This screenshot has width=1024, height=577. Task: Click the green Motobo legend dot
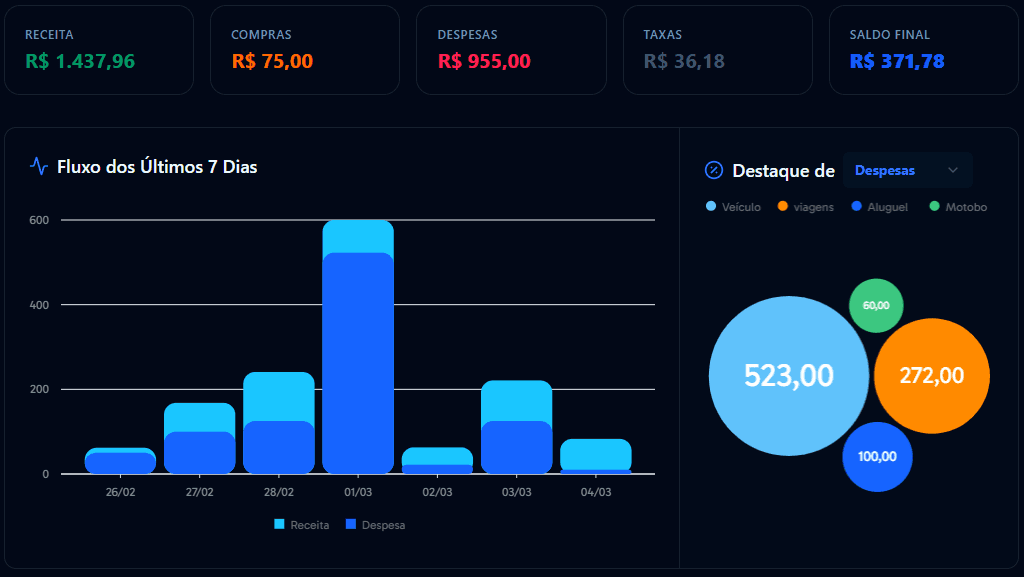[934, 207]
